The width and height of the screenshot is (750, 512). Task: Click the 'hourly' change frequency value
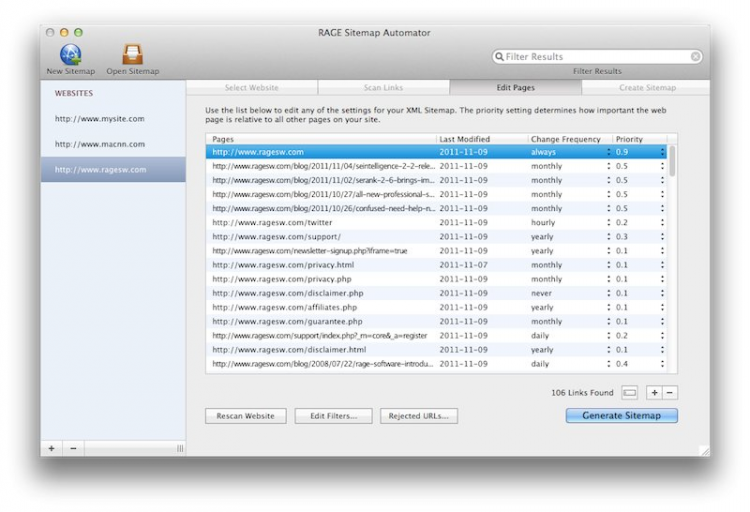point(543,223)
